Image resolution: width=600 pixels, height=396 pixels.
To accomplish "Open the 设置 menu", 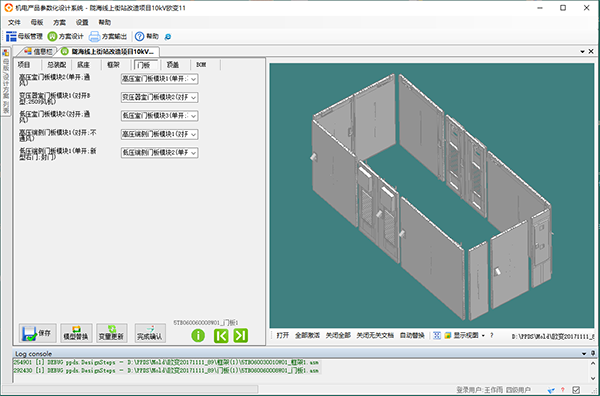I will (82, 23).
